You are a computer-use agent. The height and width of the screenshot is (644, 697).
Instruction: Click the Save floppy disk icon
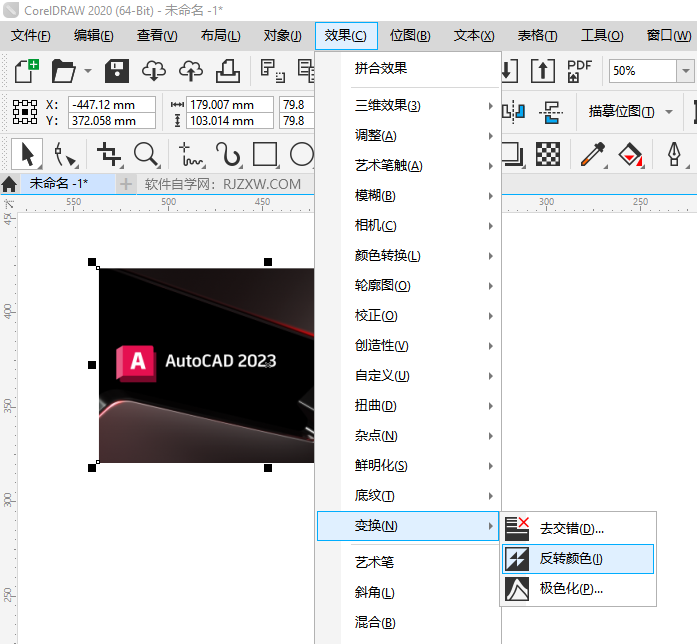(117, 71)
